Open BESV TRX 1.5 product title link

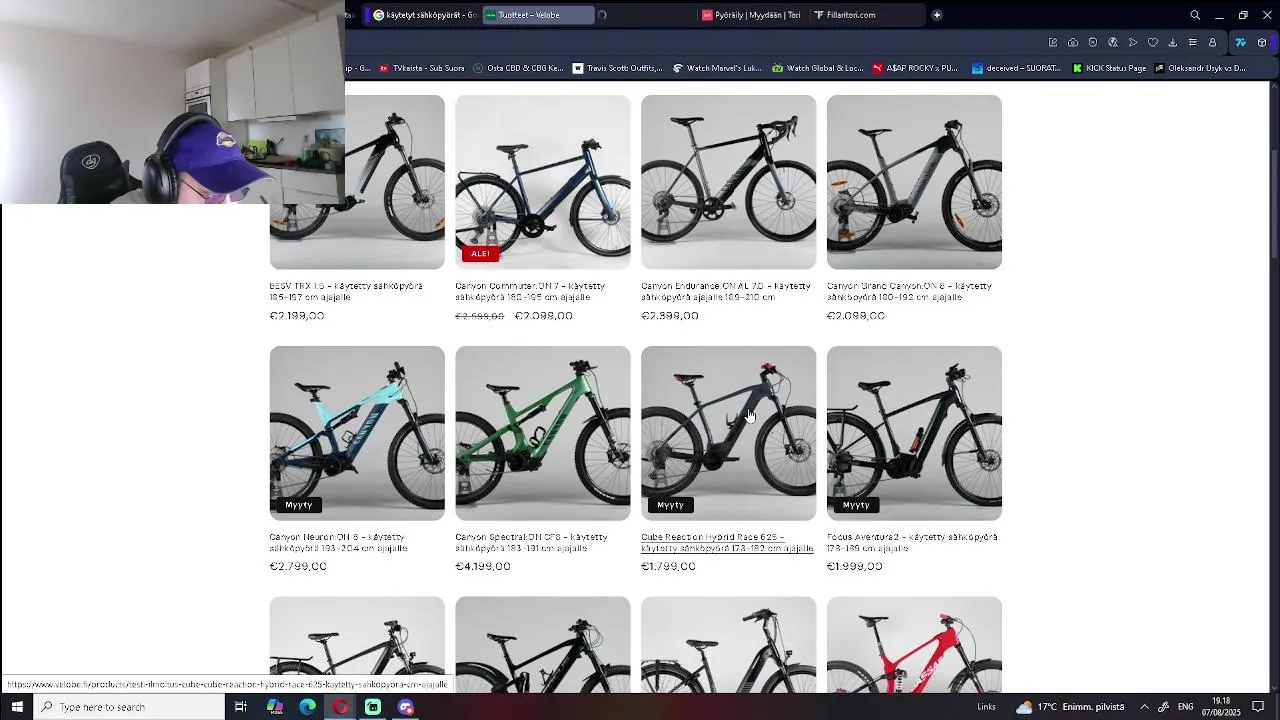(346, 291)
